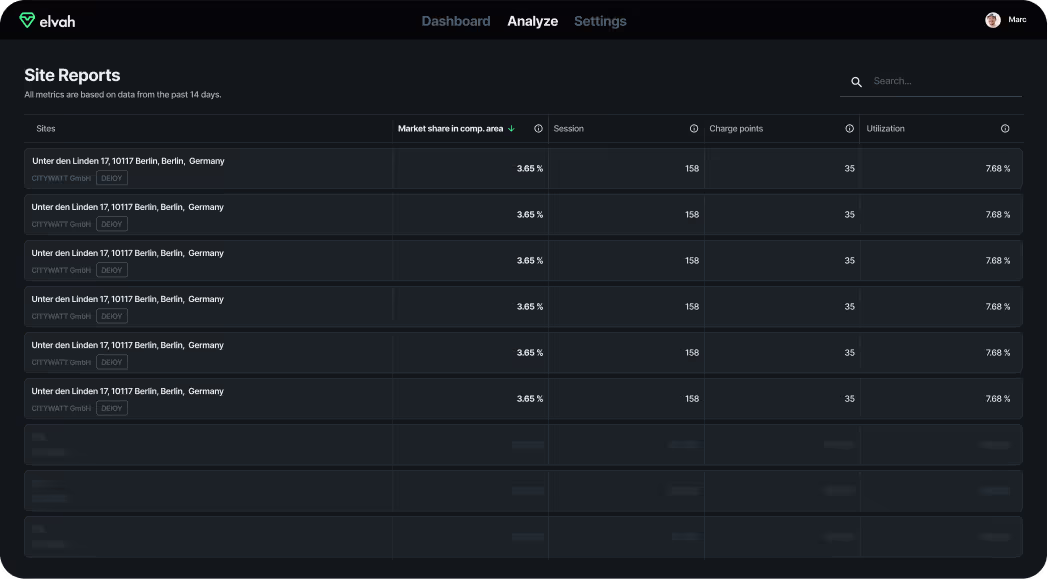This screenshot has height=579, width=1048.
Task: Click the Sites column header
Action: pos(45,128)
